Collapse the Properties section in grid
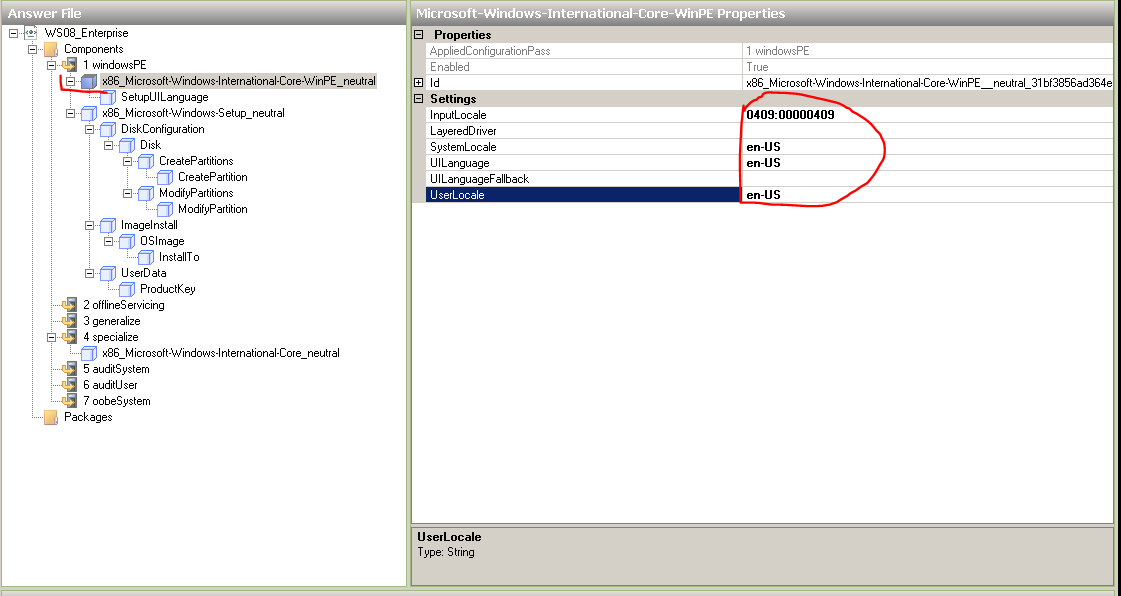The image size is (1121, 596). (x=419, y=35)
